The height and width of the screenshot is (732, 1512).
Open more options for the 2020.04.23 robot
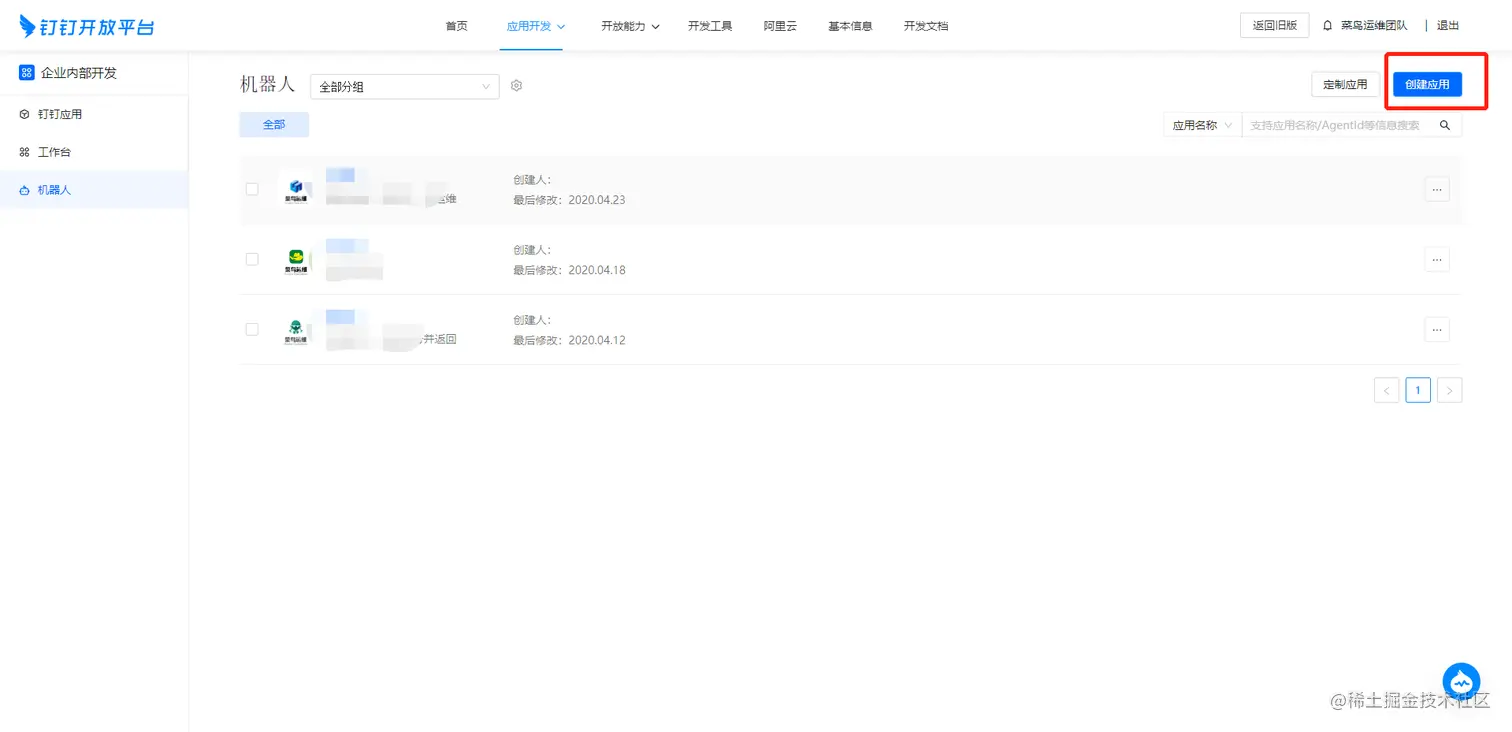pos(1437,189)
